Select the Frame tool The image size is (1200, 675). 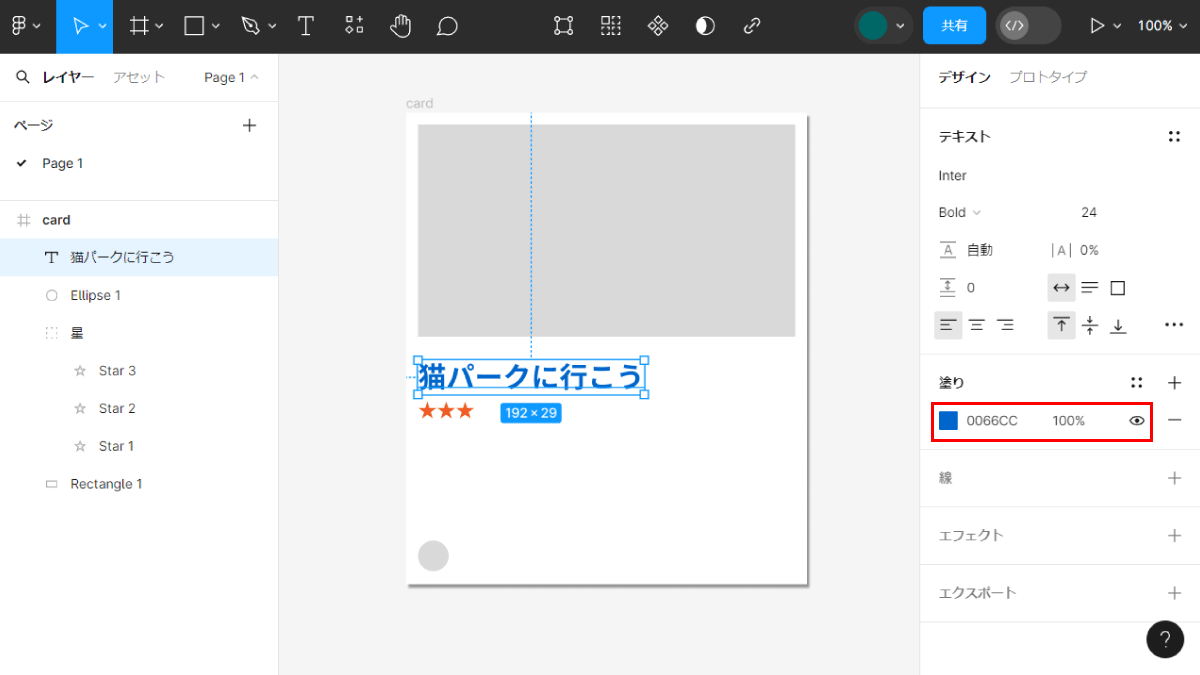pos(140,26)
